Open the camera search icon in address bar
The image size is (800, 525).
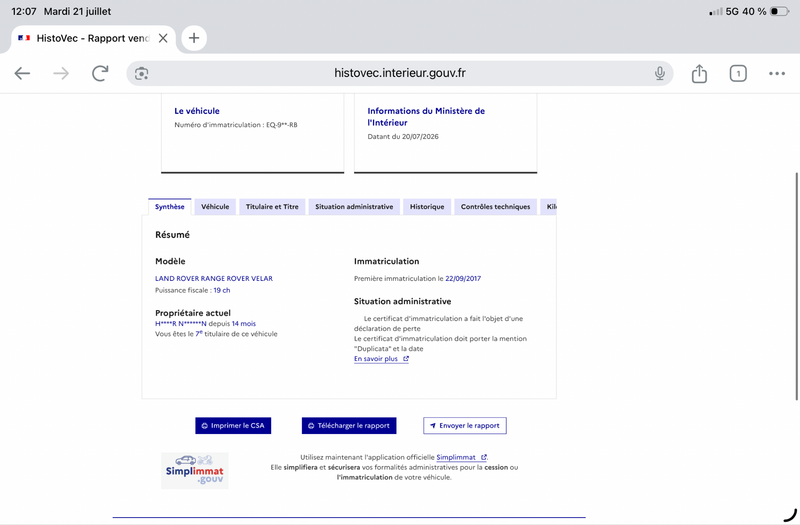141,73
